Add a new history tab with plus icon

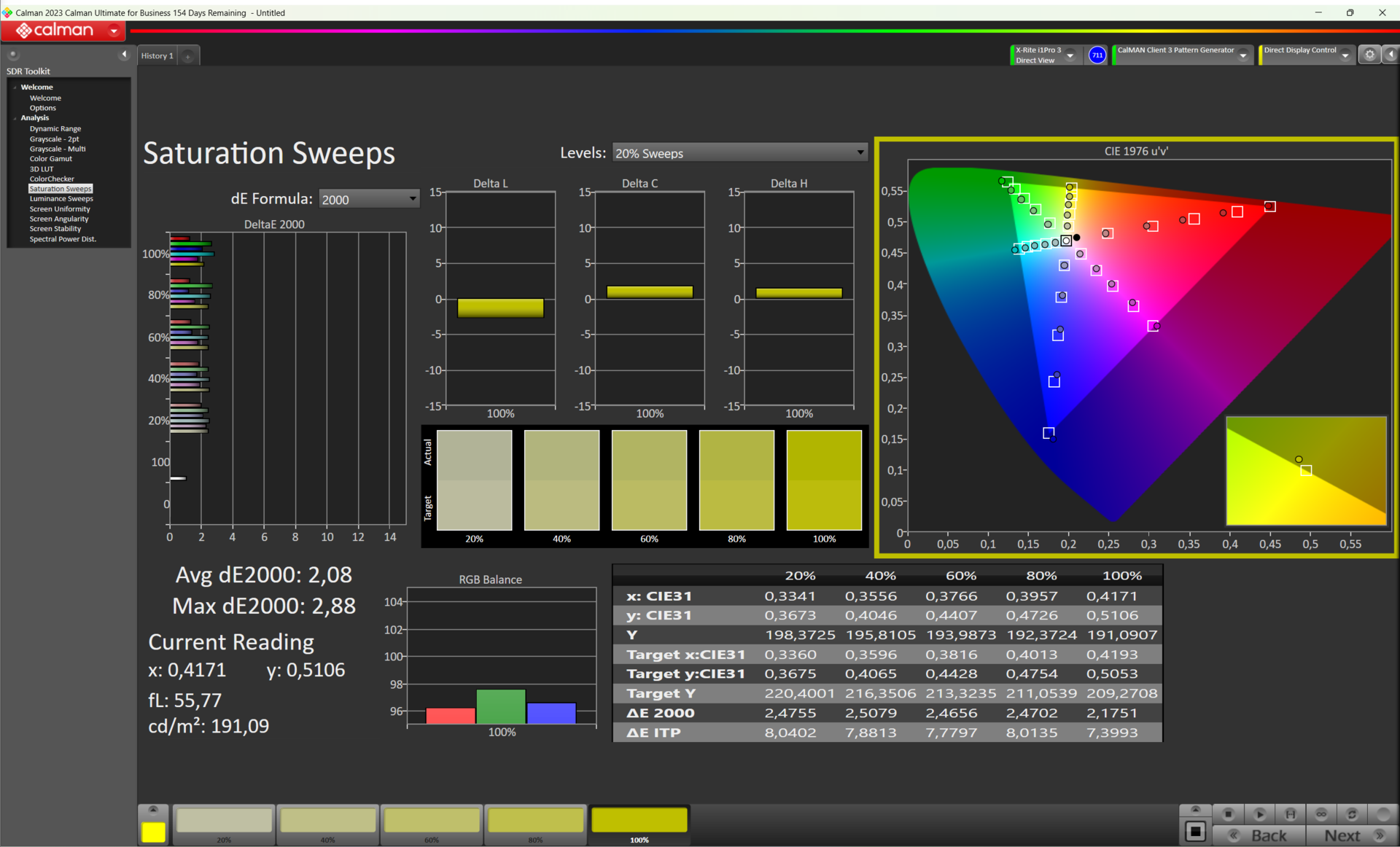(x=188, y=56)
